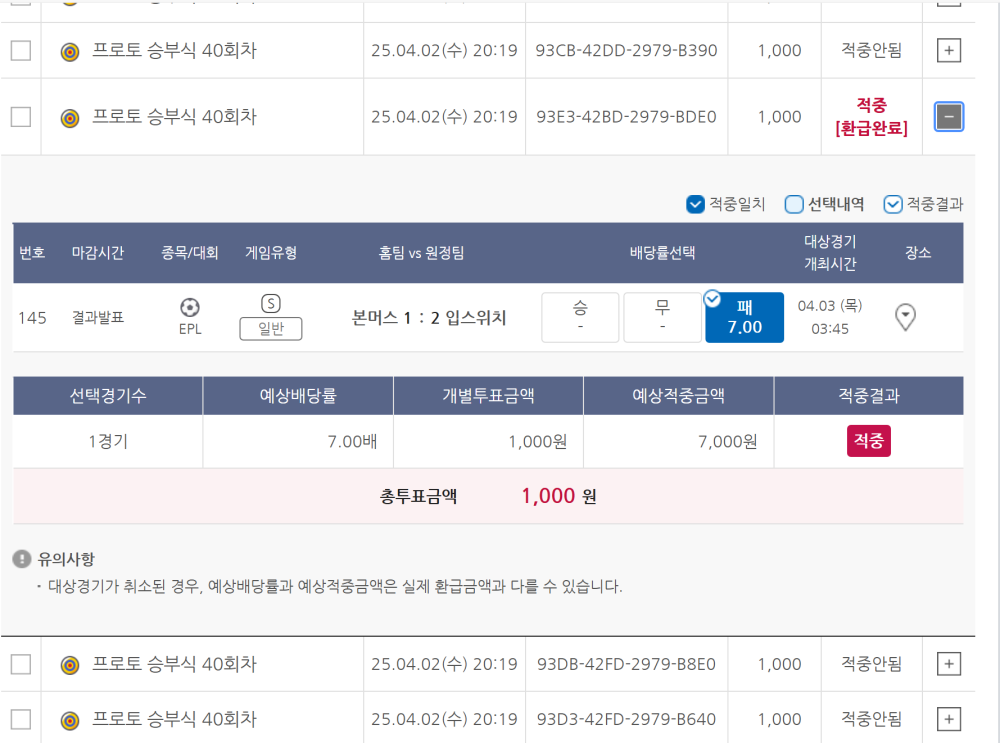Click target icon of 93CB-42DD-2979-B390 row

[70, 51]
